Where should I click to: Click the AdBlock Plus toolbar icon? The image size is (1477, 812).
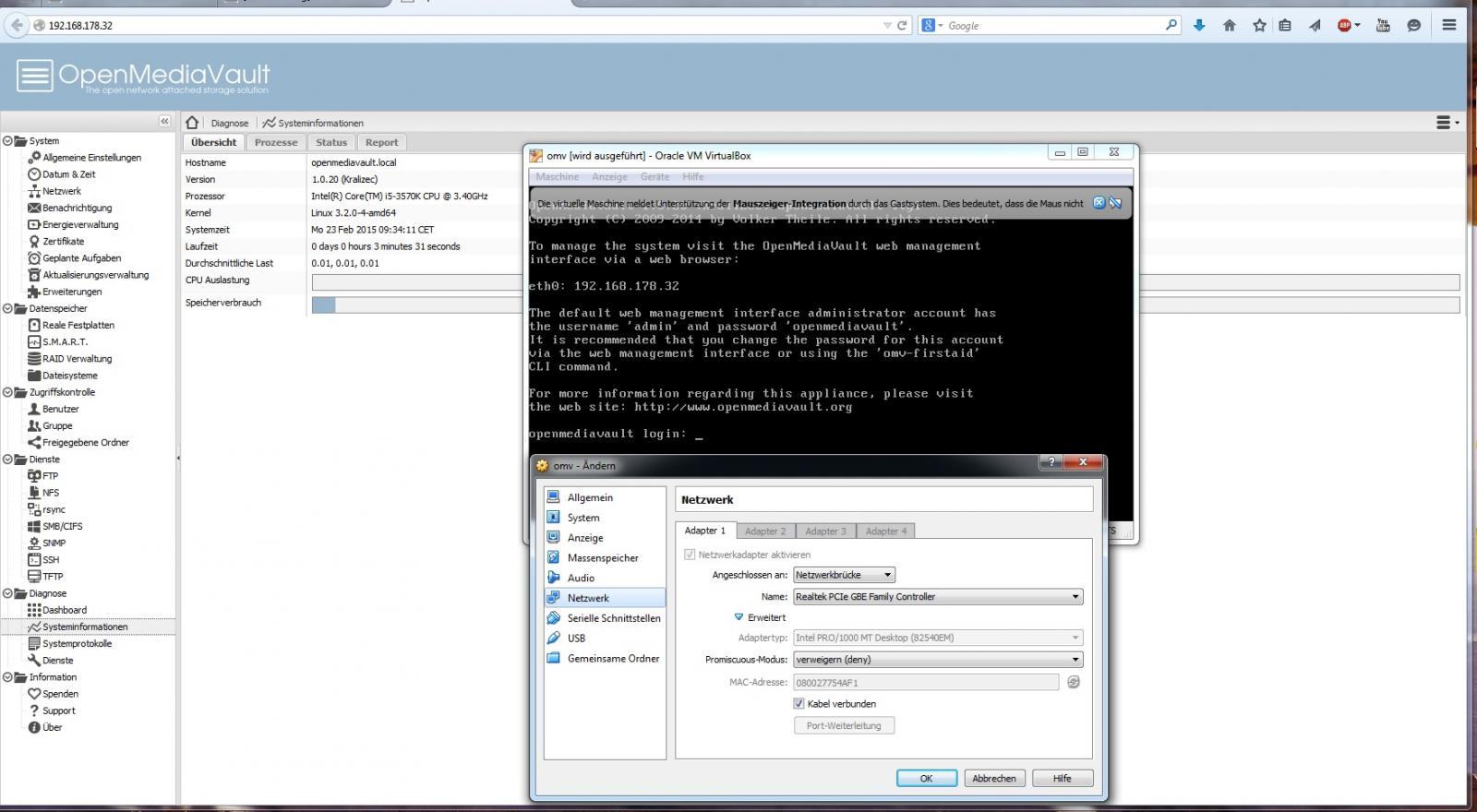click(x=1345, y=25)
